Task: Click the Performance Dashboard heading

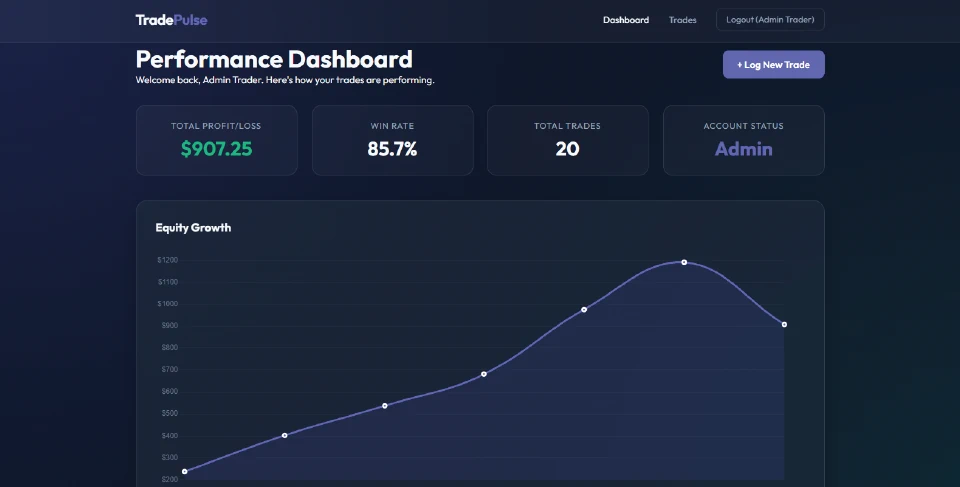Action: [274, 59]
